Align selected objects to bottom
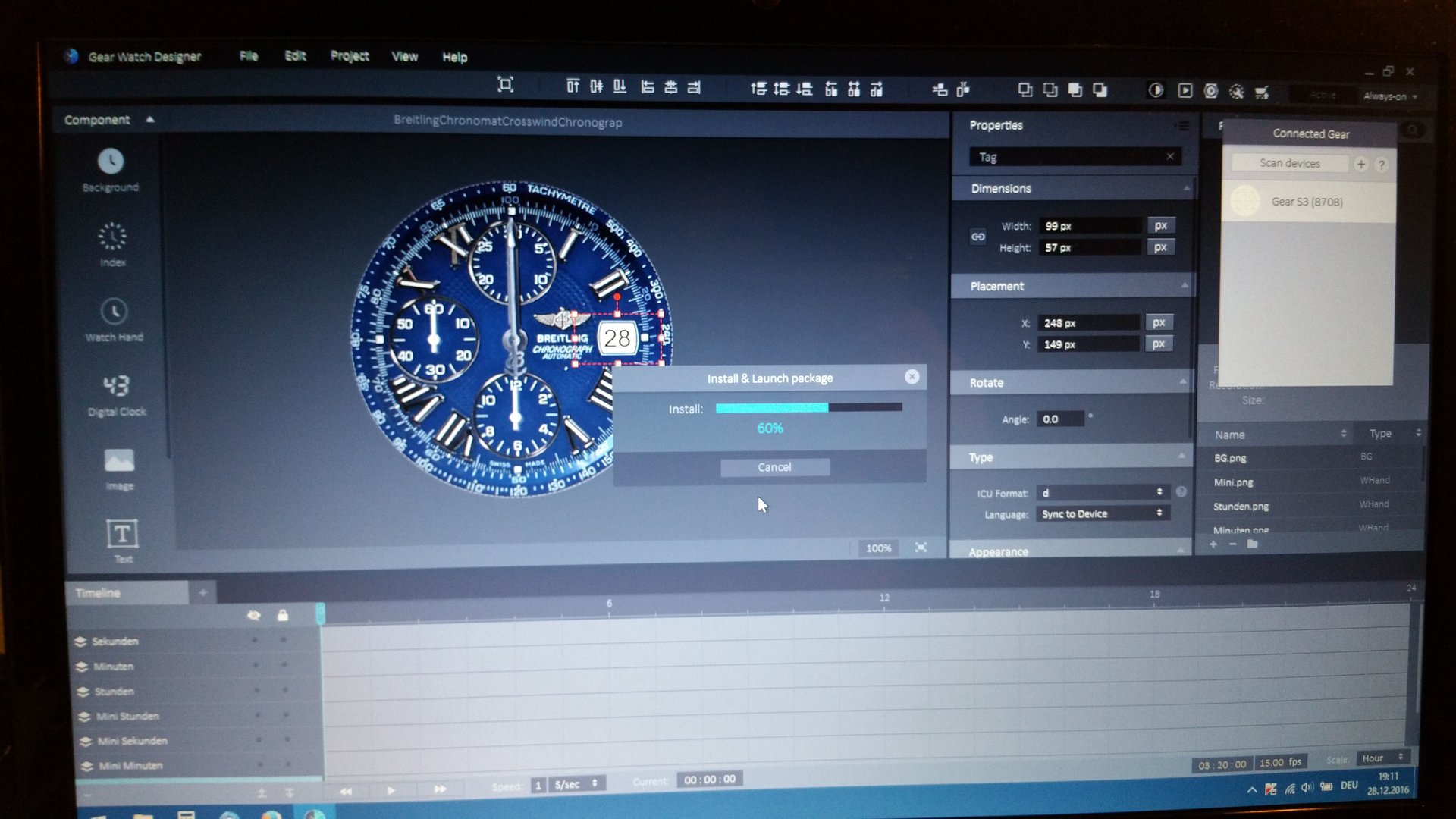This screenshot has height=819, width=1456. [620, 86]
